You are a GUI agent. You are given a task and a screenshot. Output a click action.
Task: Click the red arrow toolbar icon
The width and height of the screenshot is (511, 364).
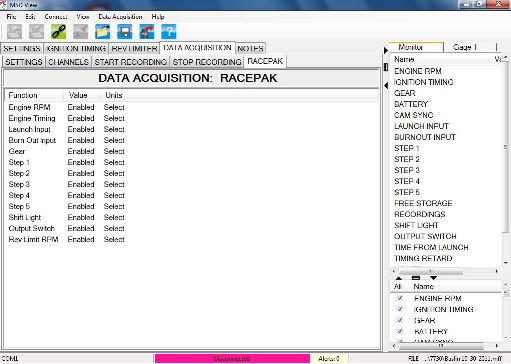pyautogui.click(x=147, y=32)
